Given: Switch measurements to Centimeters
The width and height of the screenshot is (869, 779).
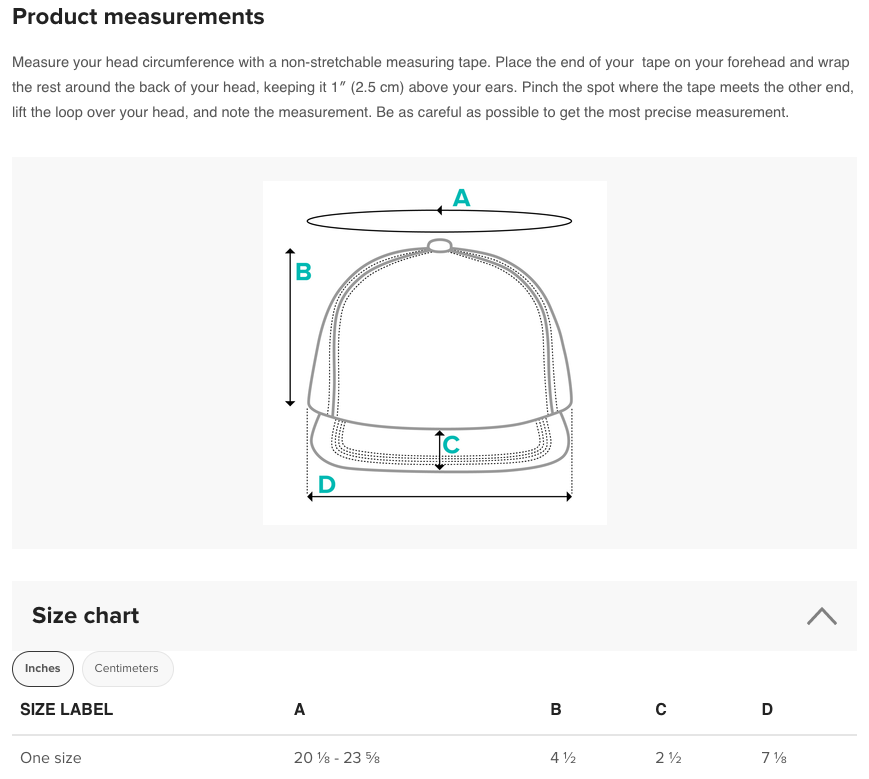Looking at the screenshot, I should point(127,669).
